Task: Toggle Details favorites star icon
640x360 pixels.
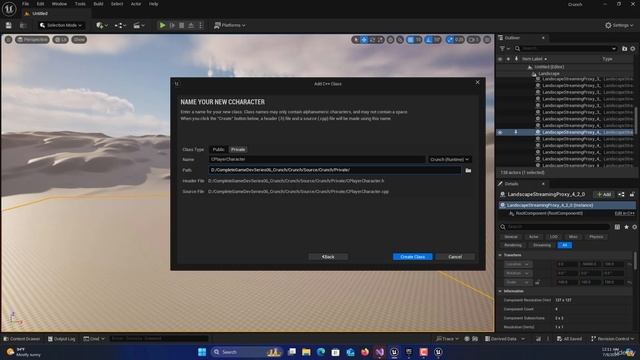Action: [x=626, y=227]
